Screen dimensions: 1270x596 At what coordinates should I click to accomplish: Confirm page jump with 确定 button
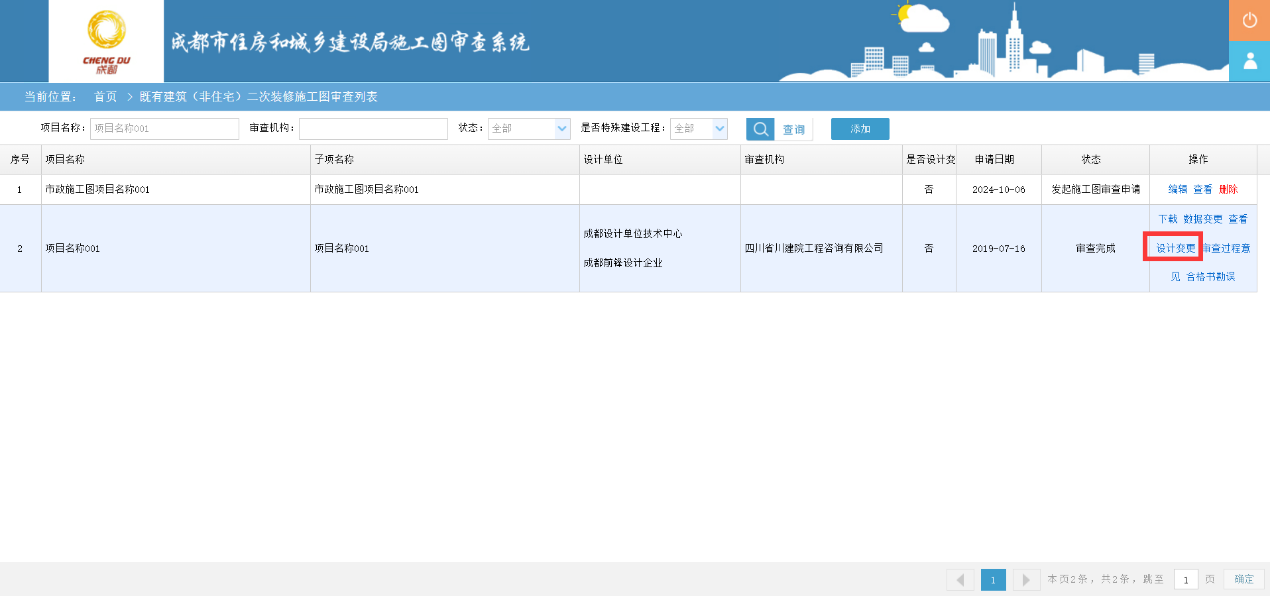1242,579
